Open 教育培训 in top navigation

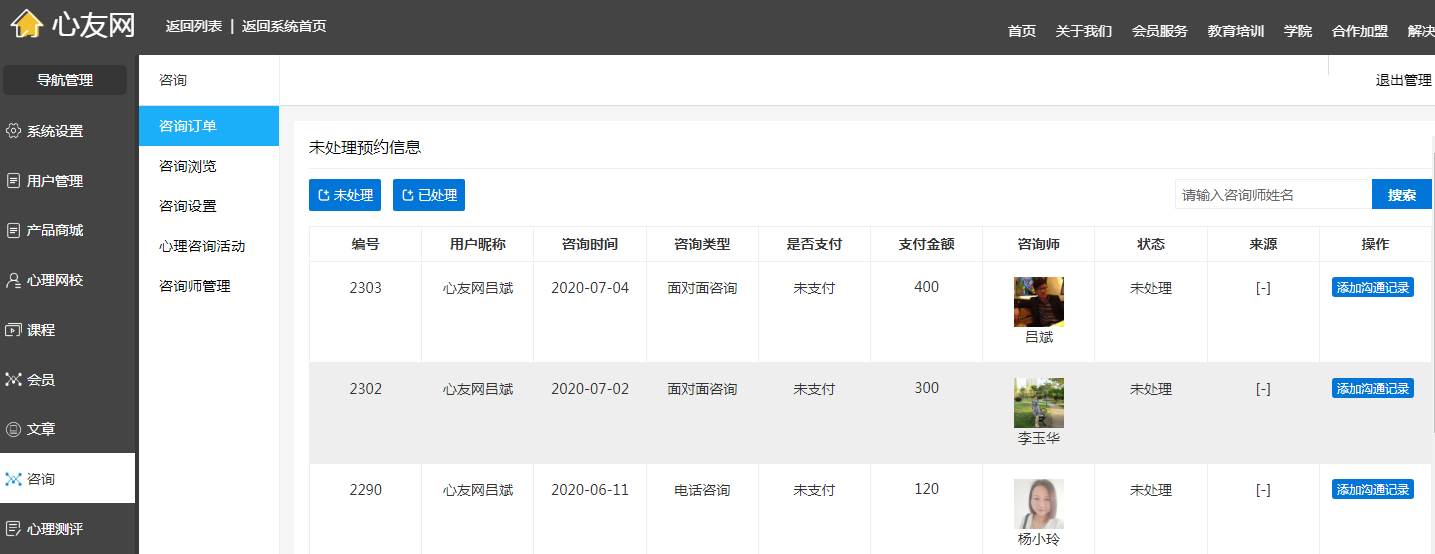1236,31
